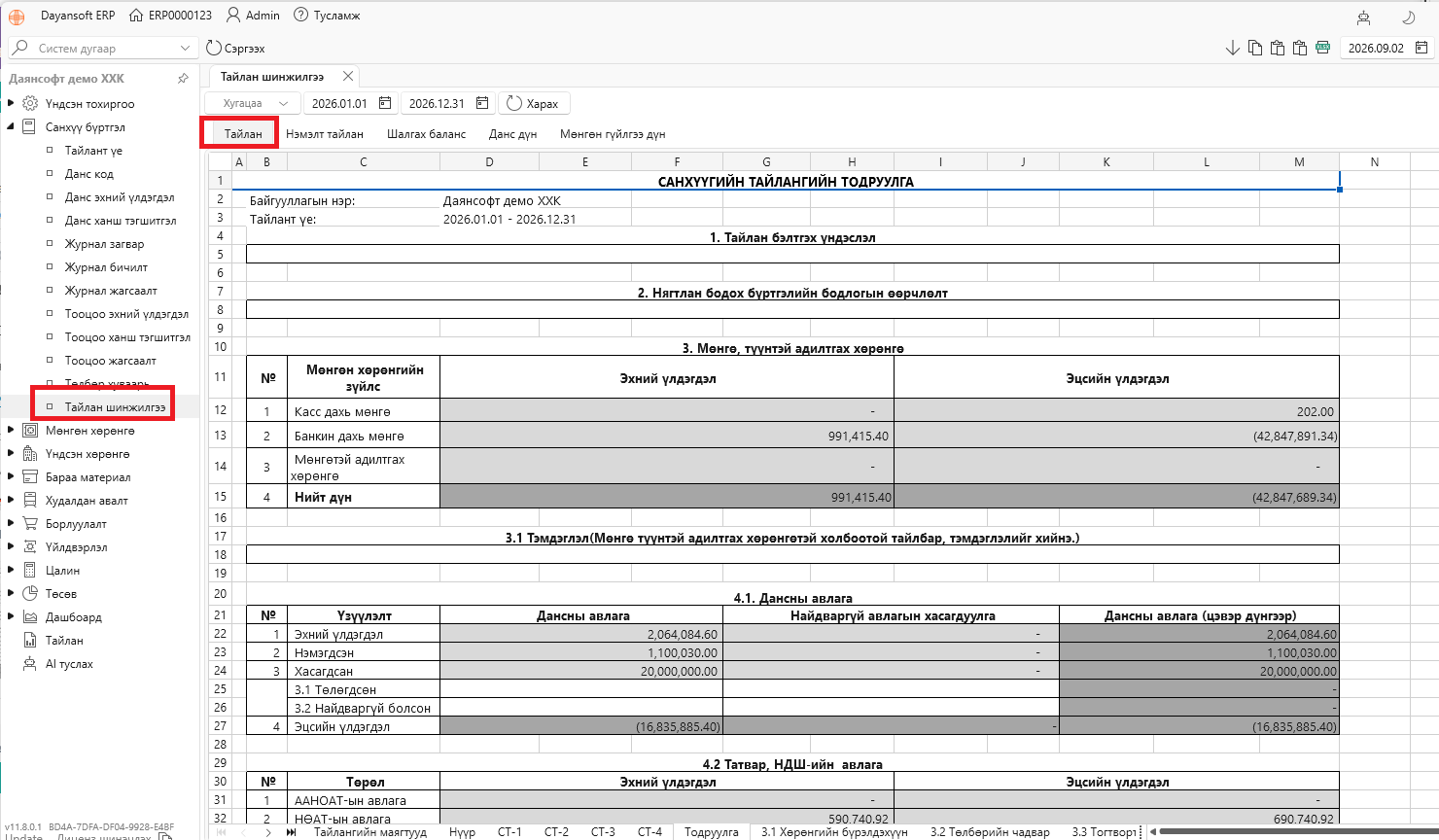Image resolution: width=1439 pixels, height=840 pixels.
Task: Switch to the Шалгах баланс tab
Action: (426, 134)
